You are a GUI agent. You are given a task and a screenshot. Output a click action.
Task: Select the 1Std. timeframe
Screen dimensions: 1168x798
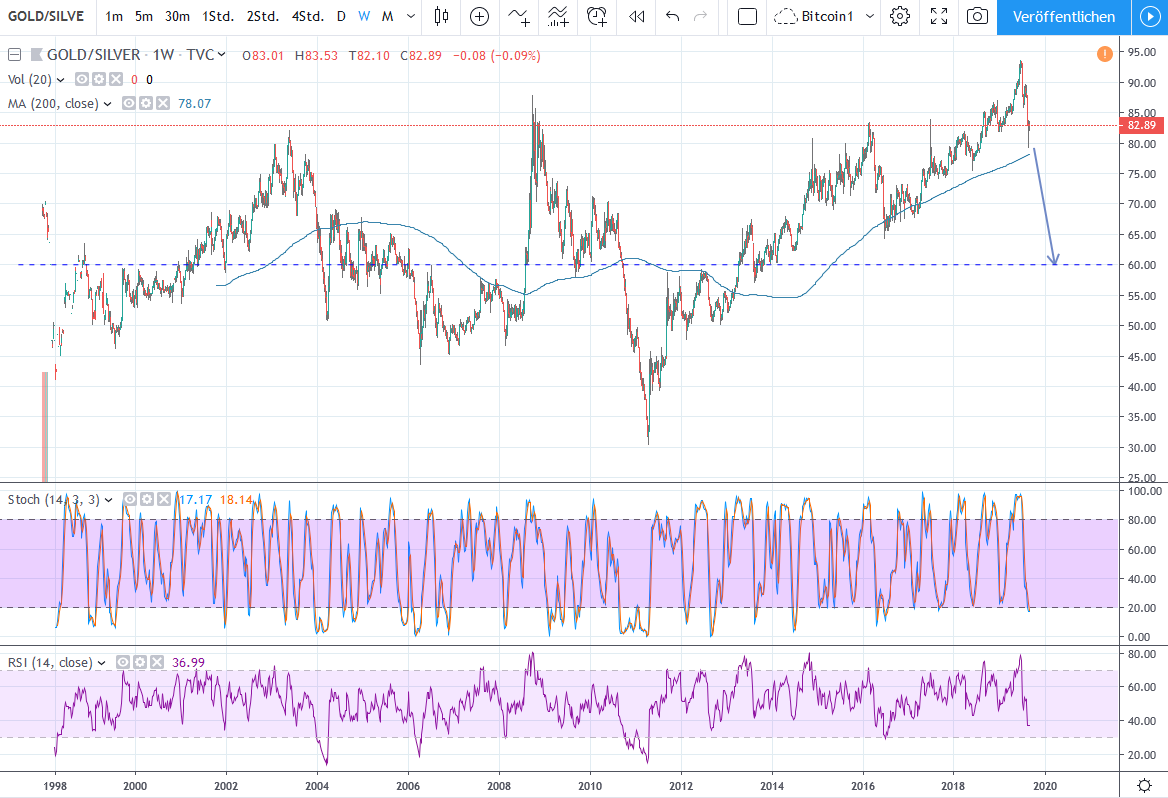pos(218,16)
